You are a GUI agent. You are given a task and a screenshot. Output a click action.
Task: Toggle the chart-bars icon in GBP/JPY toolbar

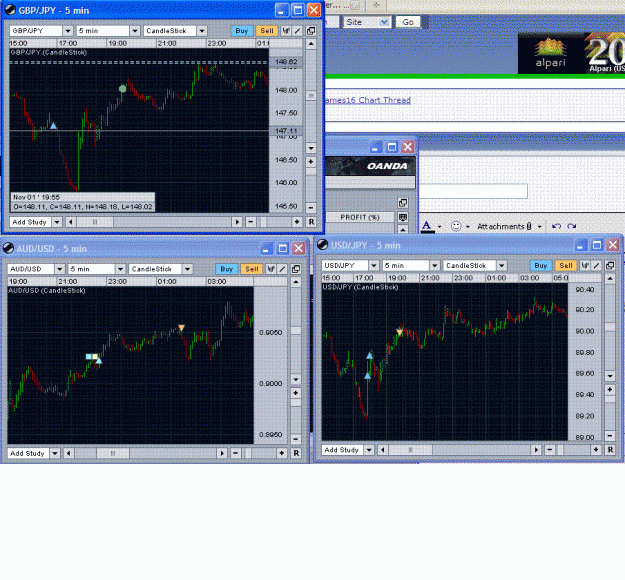click(286, 31)
